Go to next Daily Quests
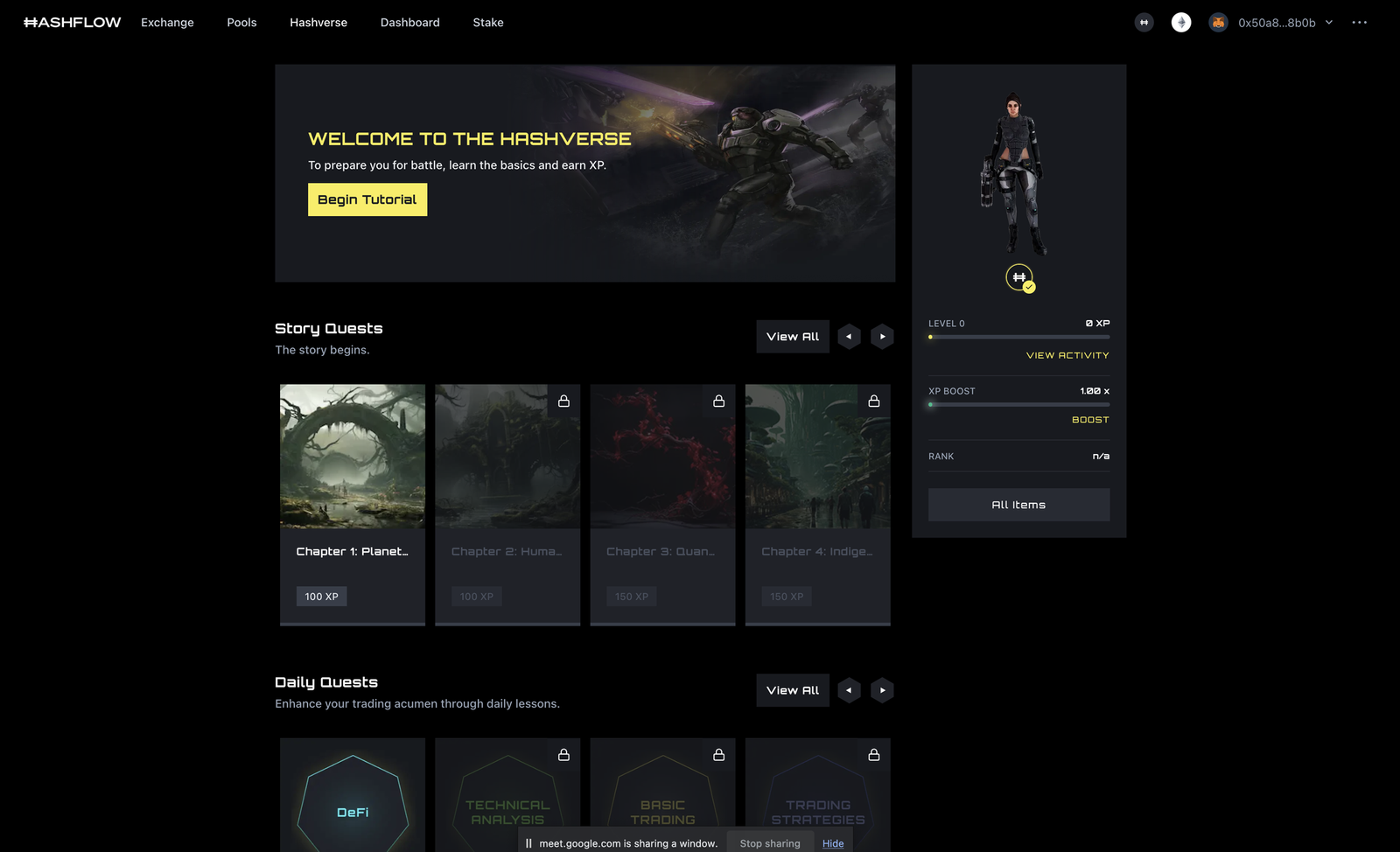Screen dimensions: 1400x852 click(x=882, y=690)
